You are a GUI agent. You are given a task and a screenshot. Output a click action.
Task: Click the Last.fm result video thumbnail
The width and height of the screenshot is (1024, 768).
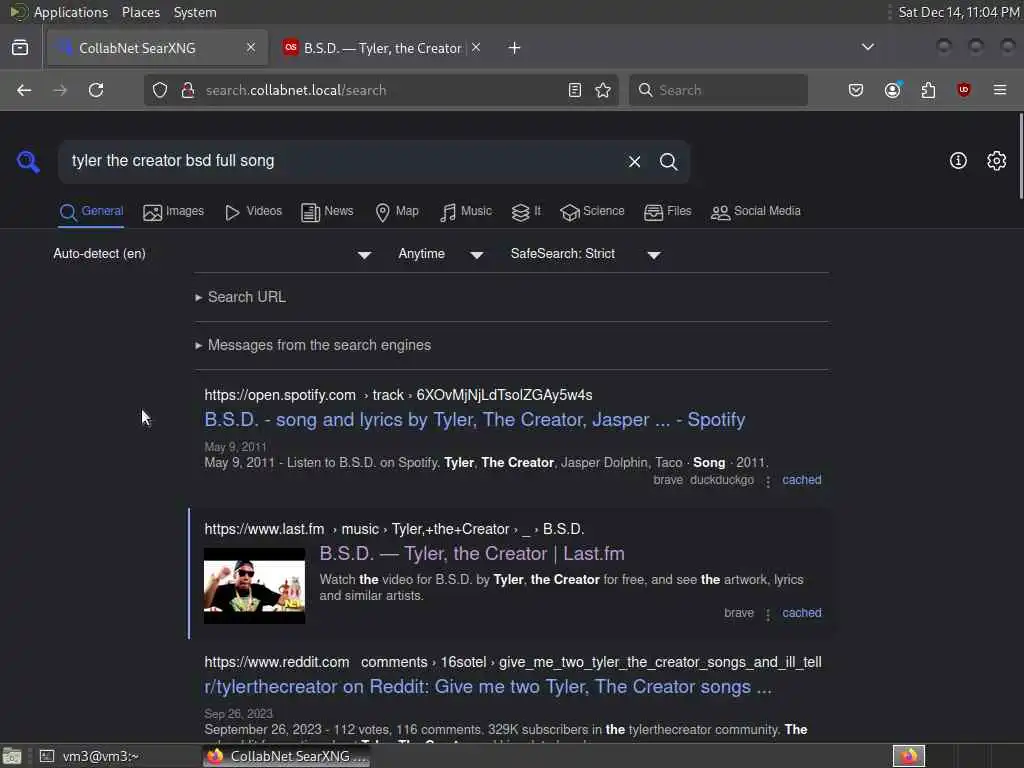255,586
